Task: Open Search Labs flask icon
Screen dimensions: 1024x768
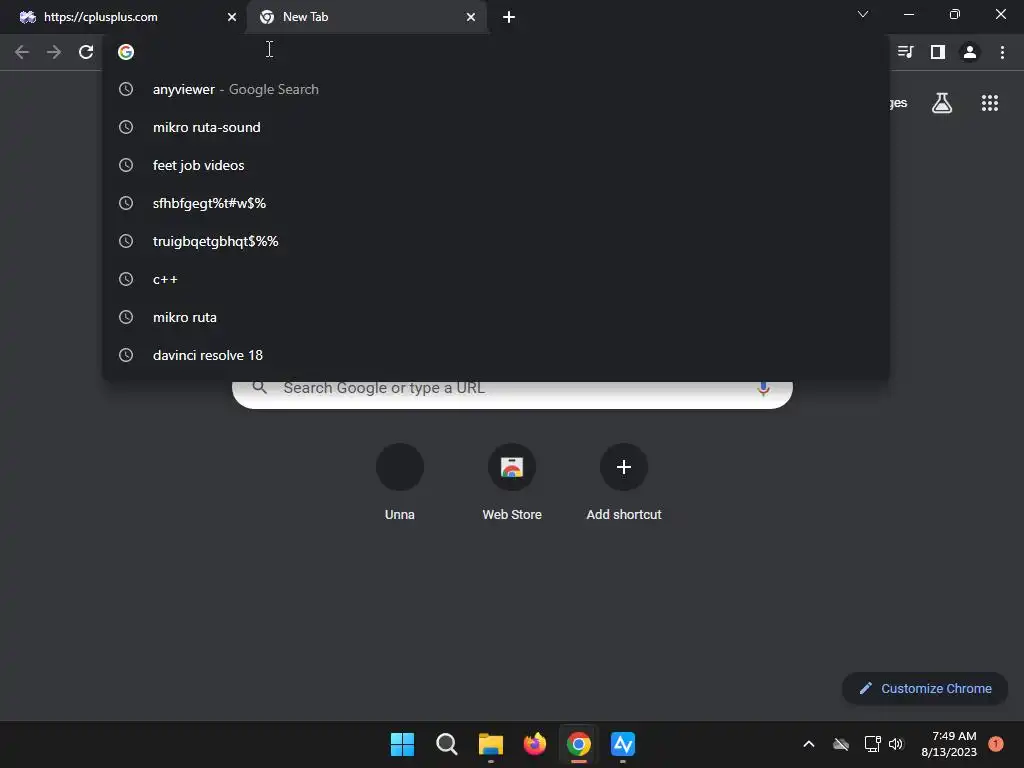Action: 942,103
